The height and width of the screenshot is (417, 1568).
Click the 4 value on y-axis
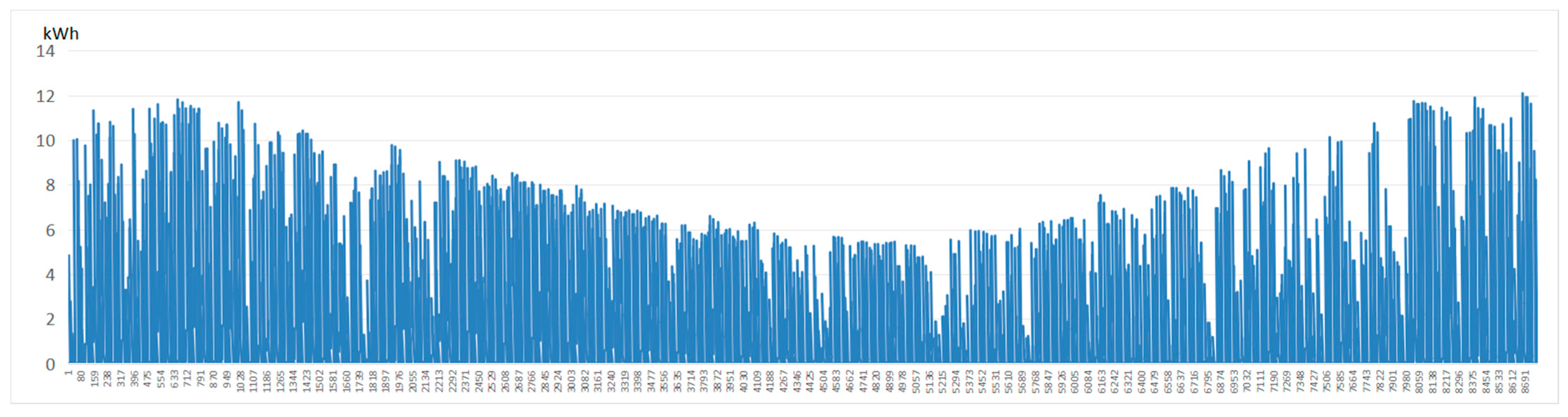pyautogui.click(x=51, y=275)
